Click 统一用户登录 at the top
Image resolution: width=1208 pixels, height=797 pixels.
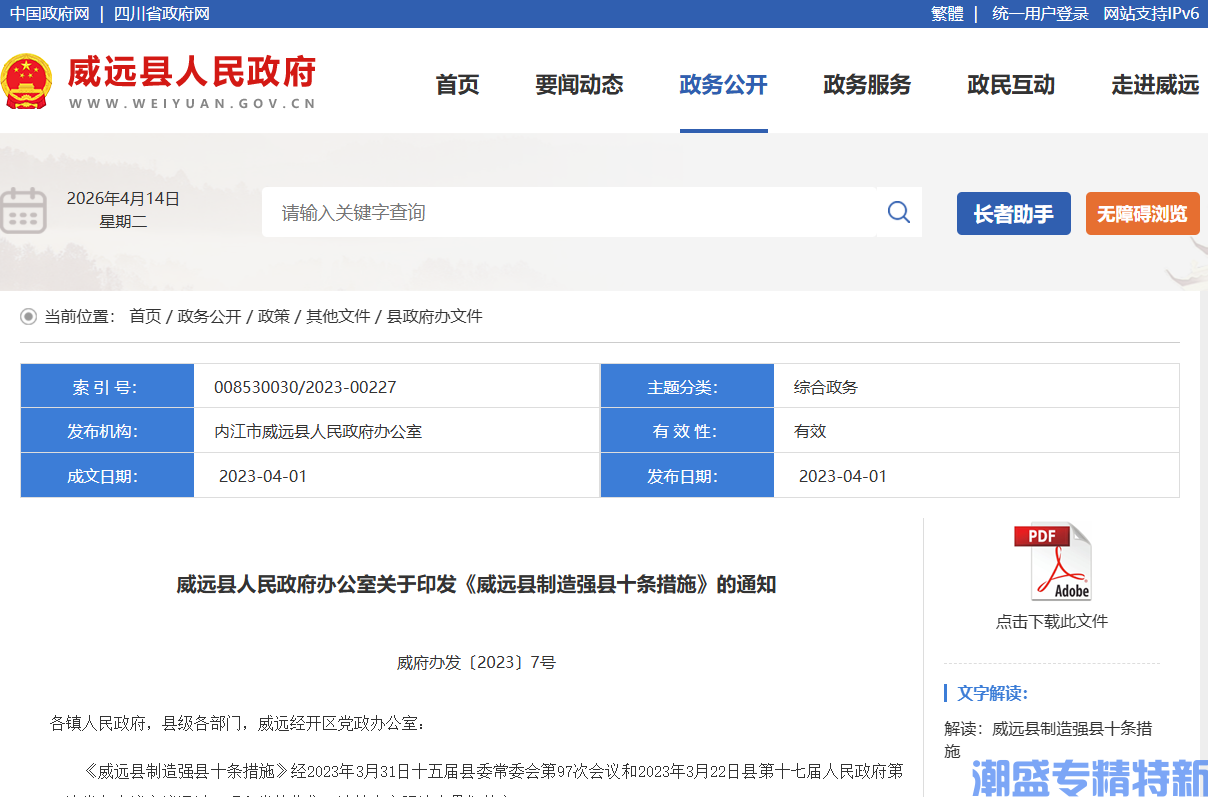click(x=1038, y=14)
